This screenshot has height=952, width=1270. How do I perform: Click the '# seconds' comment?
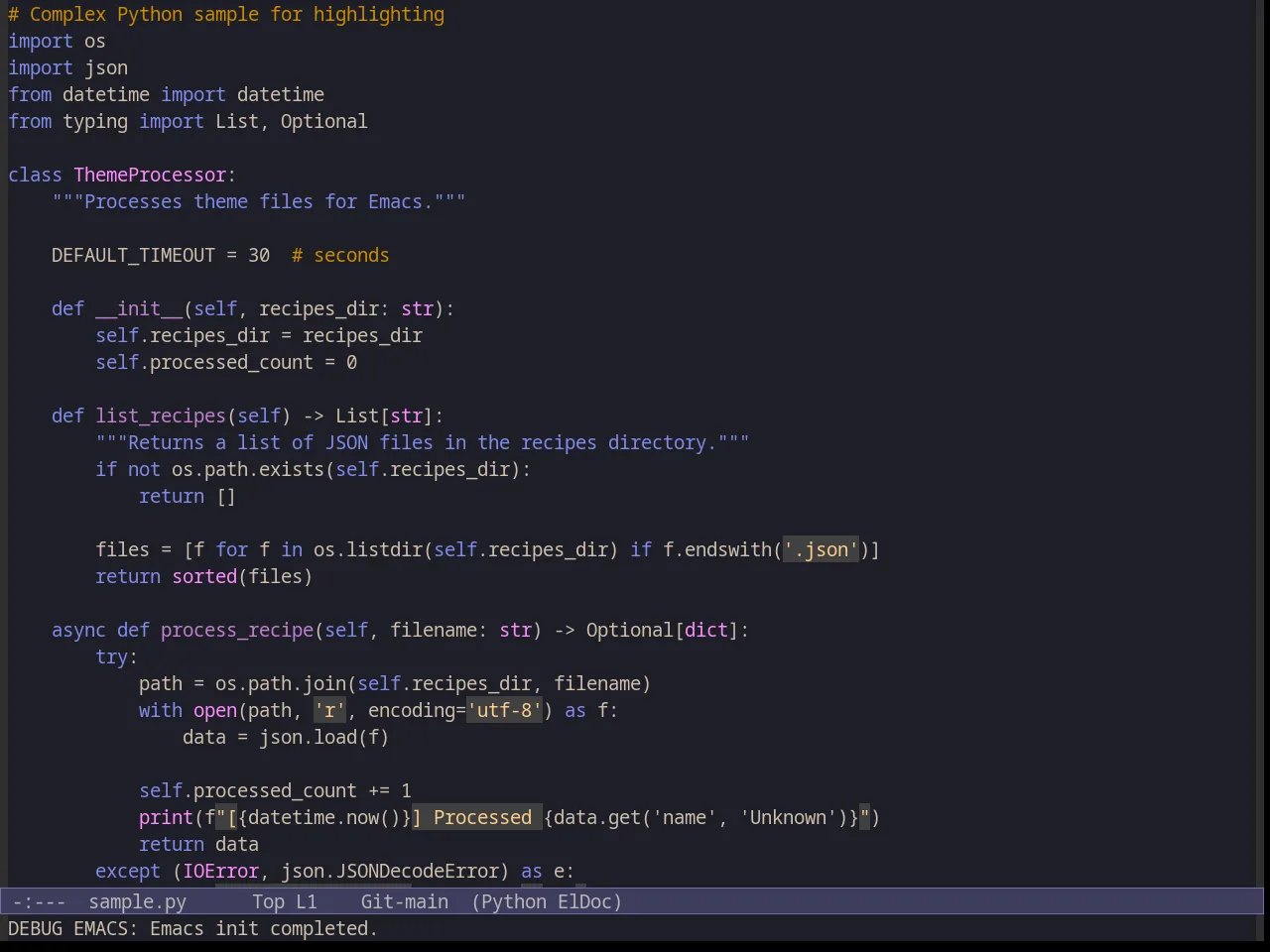click(340, 255)
